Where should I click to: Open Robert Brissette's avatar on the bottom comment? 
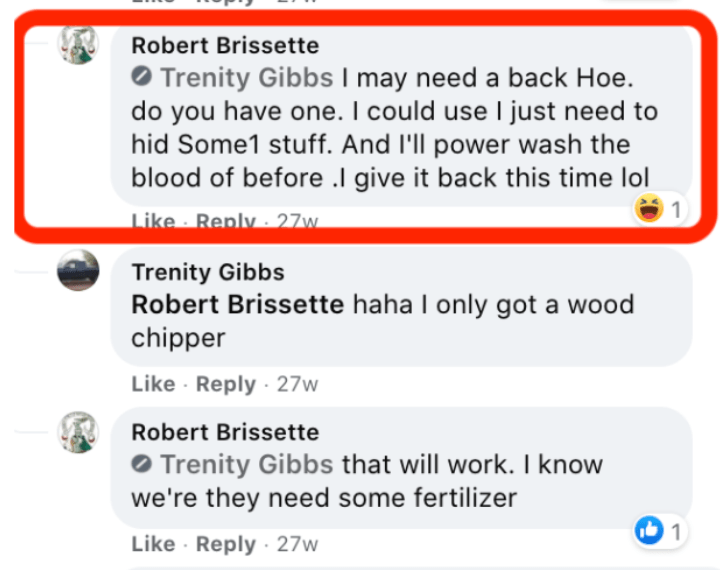coord(78,431)
